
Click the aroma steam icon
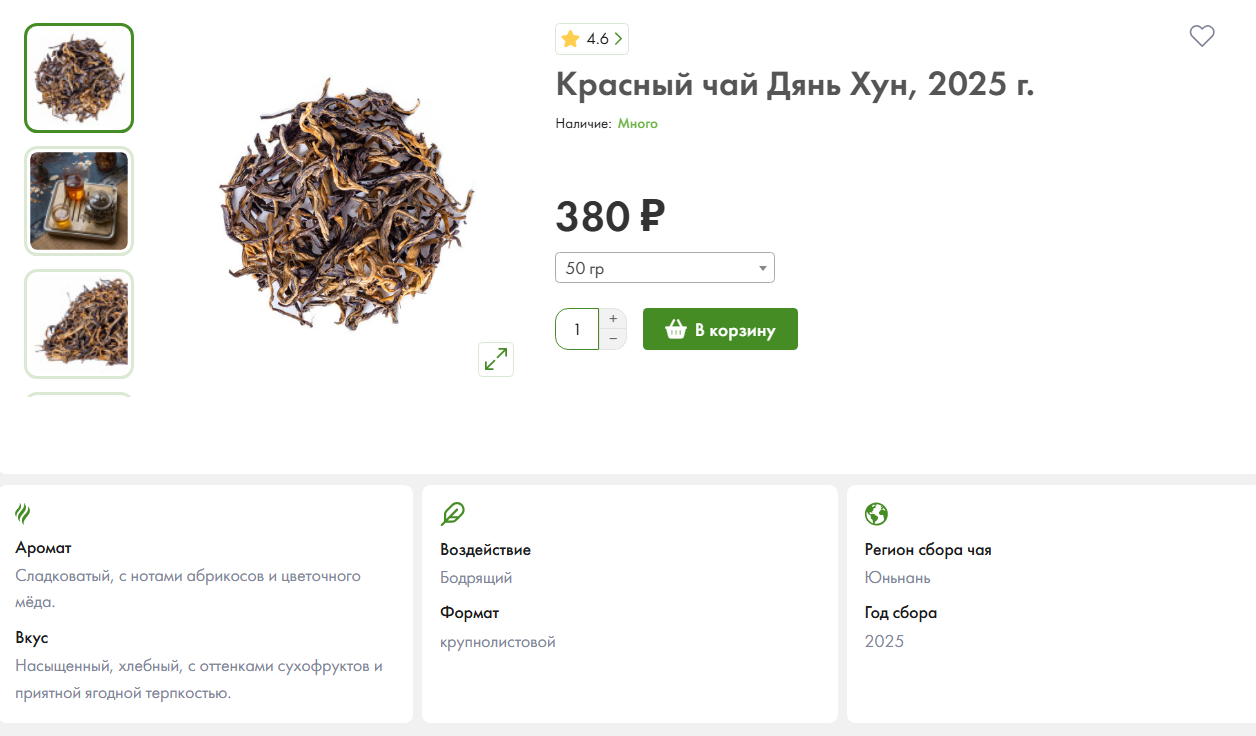23,514
